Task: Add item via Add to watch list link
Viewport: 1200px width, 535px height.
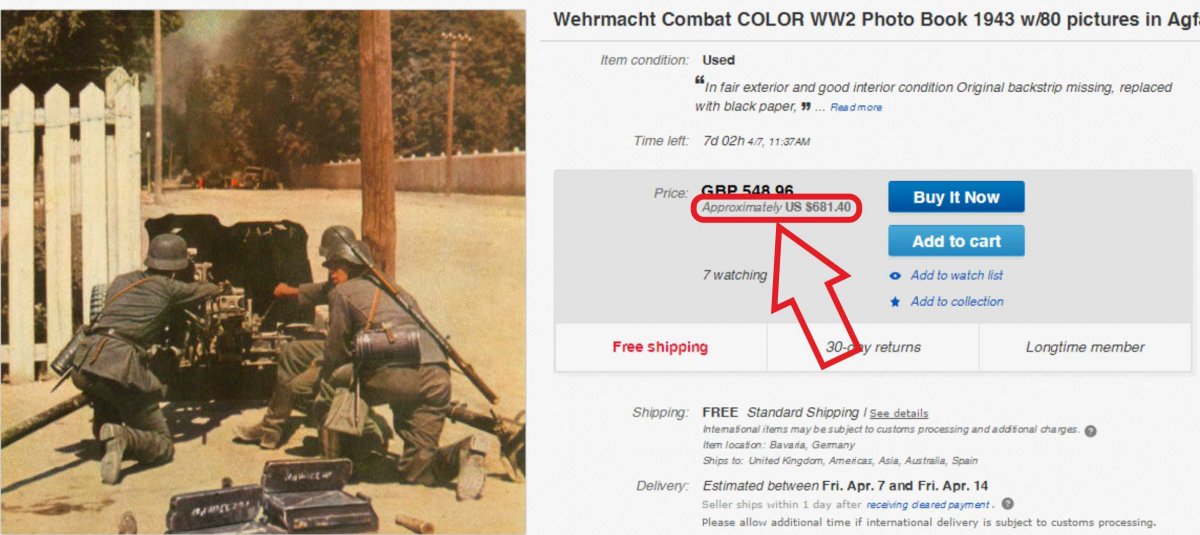Action: (x=956, y=276)
